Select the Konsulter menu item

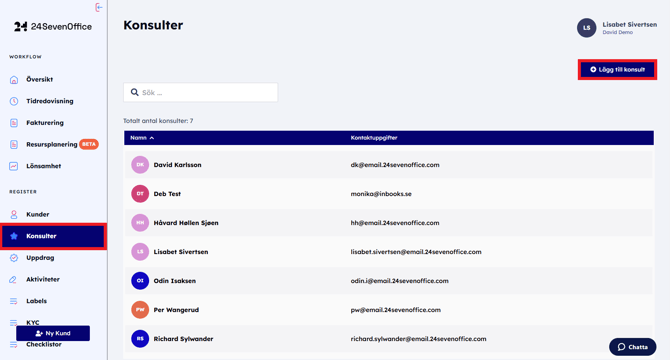coord(53,236)
